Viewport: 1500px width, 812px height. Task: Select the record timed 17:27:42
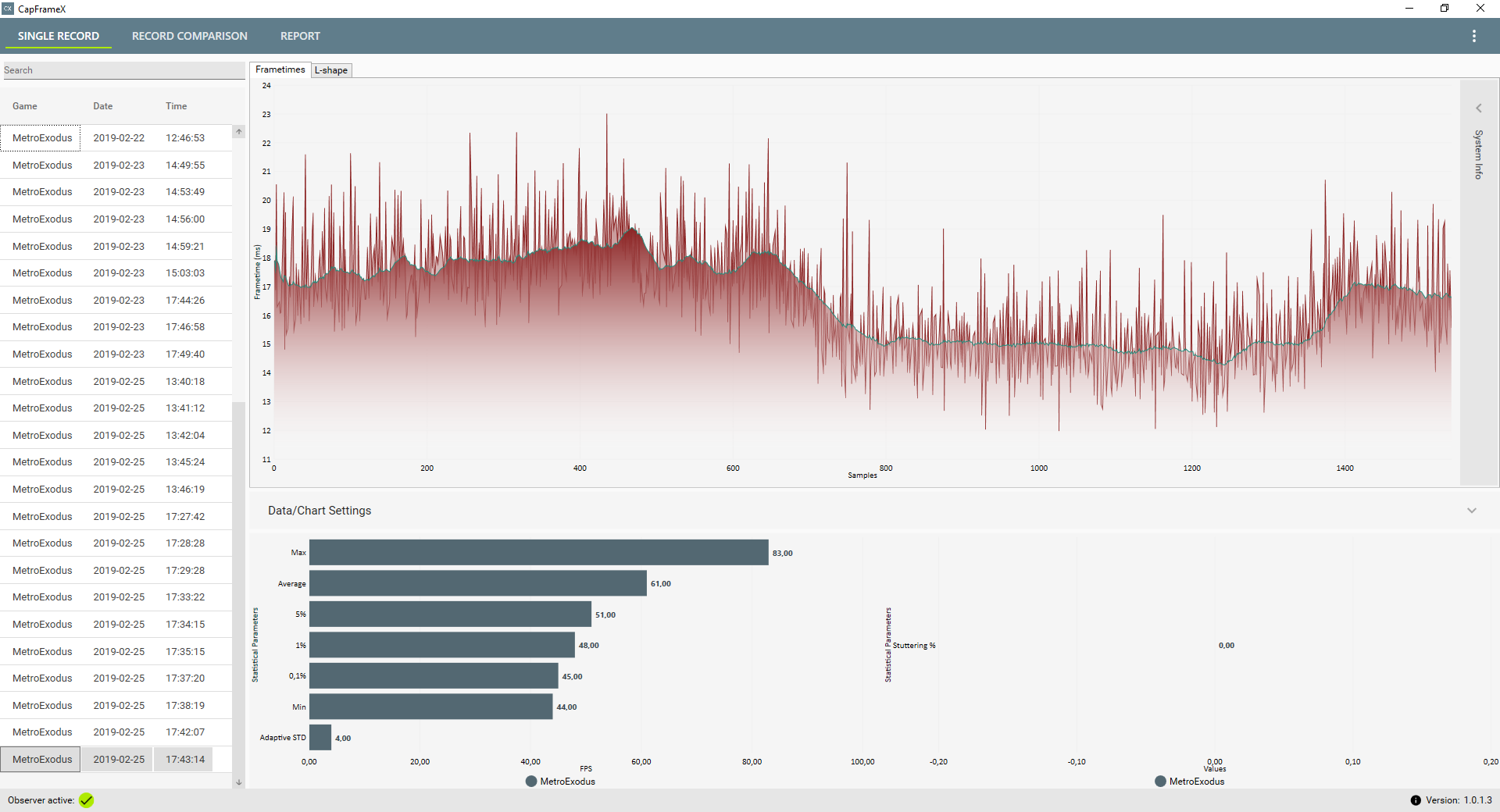click(x=116, y=517)
